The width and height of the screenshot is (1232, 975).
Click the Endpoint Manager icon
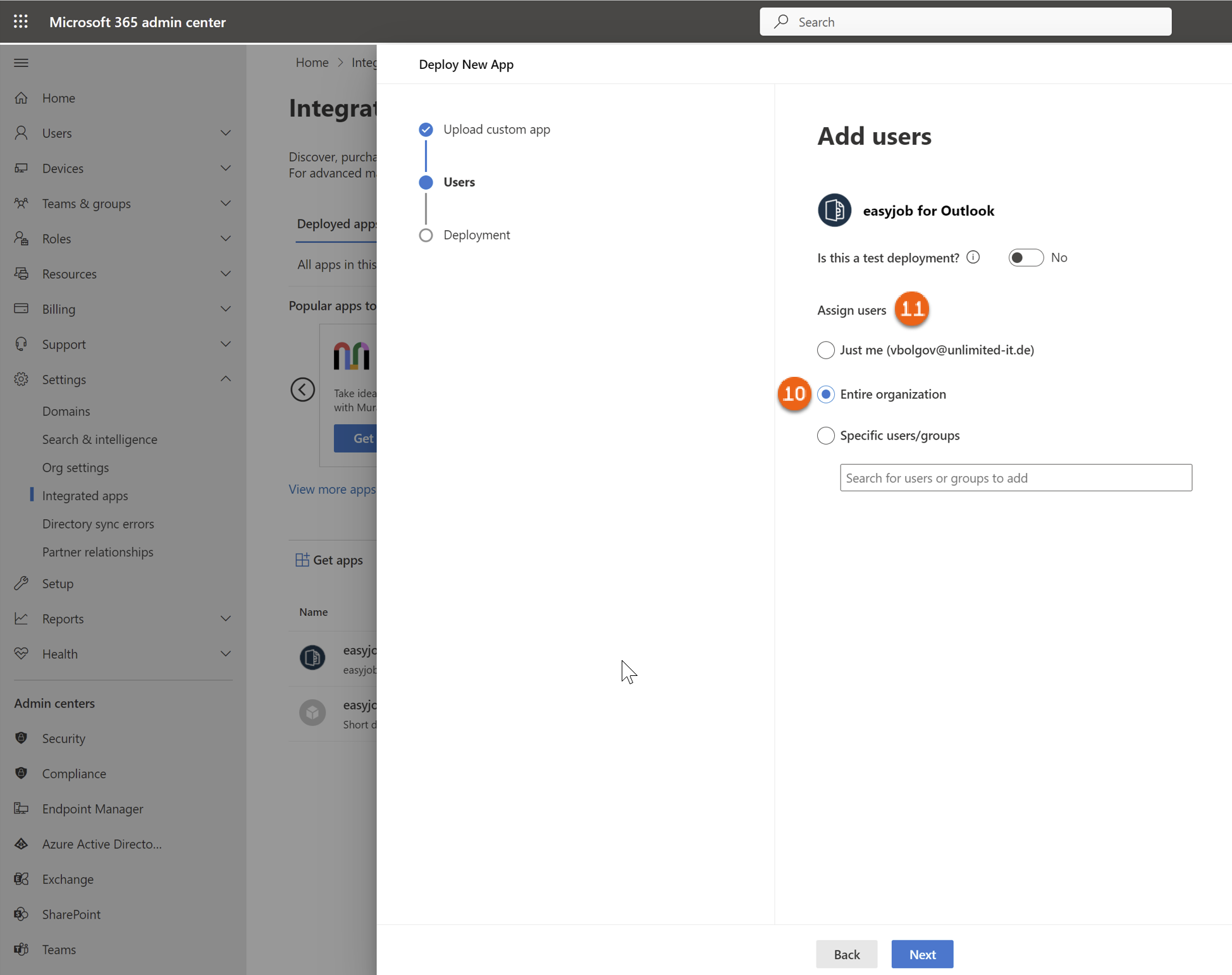click(x=21, y=808)
